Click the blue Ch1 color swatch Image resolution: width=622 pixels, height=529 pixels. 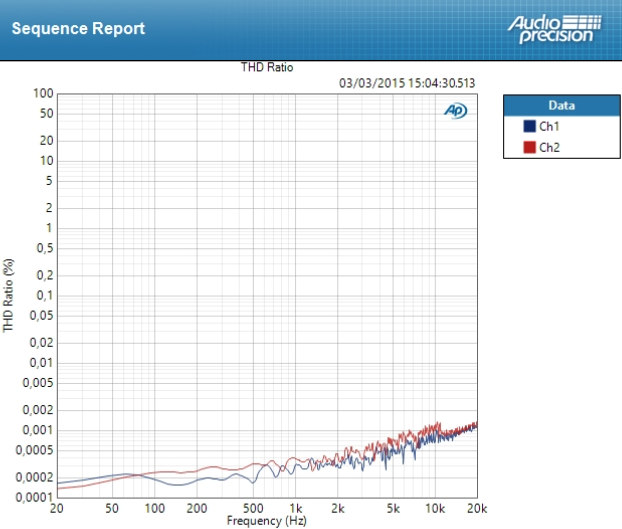529,127
